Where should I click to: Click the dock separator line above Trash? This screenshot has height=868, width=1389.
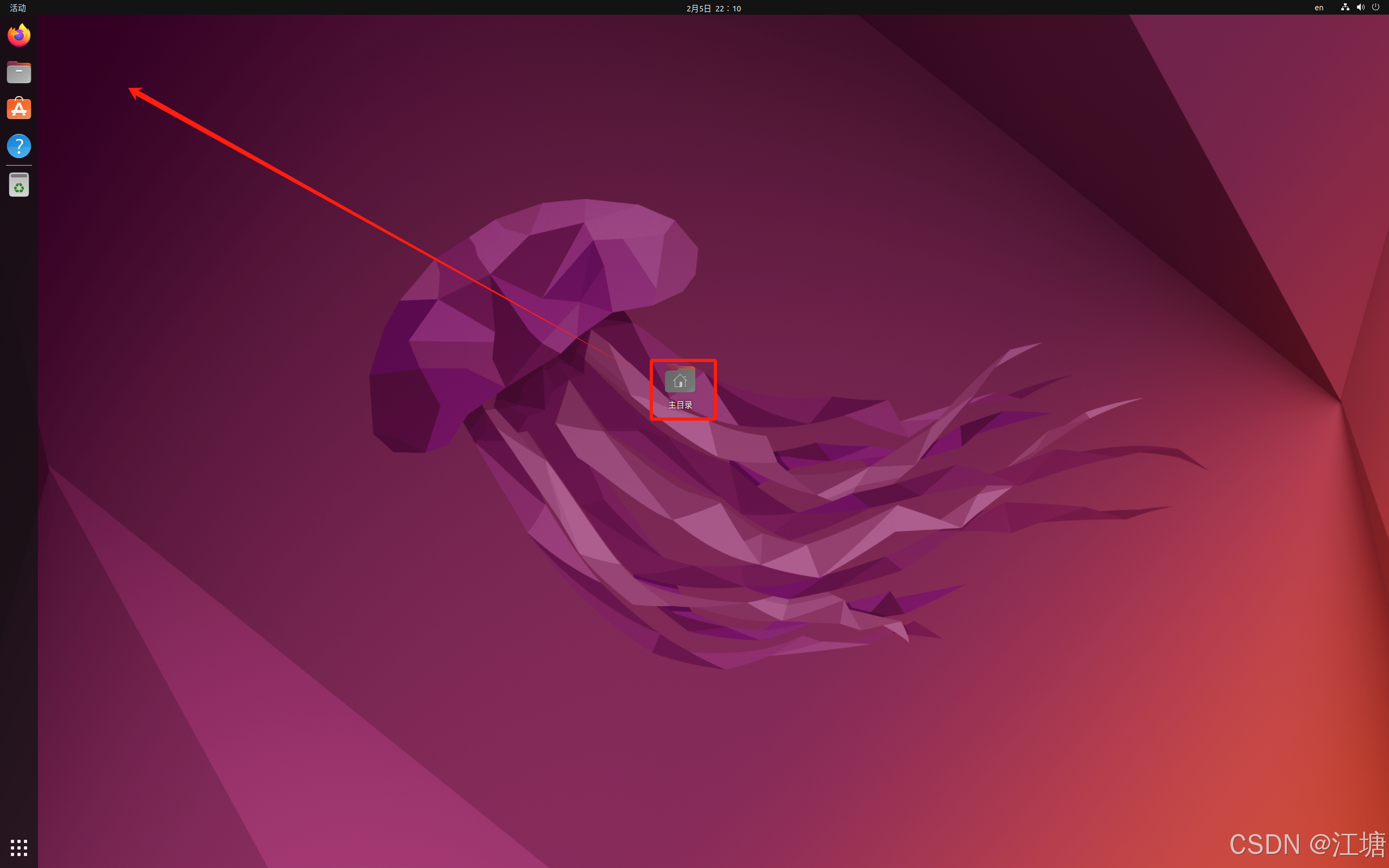(x=19, y=166)
